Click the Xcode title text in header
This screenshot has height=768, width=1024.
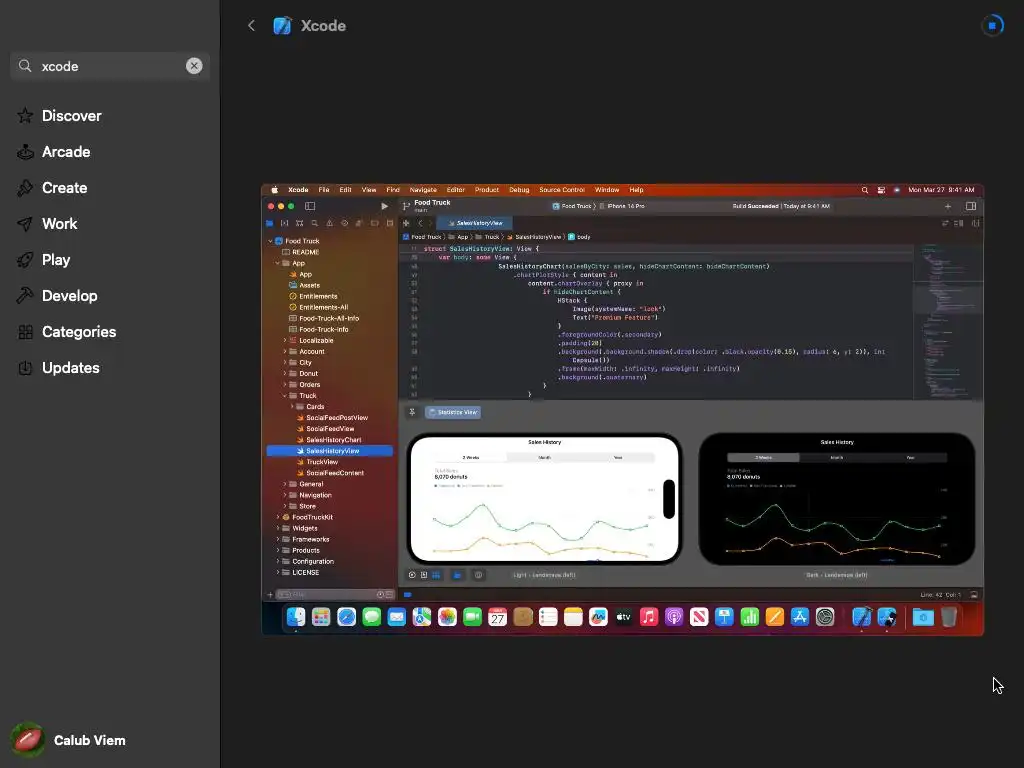323,25
